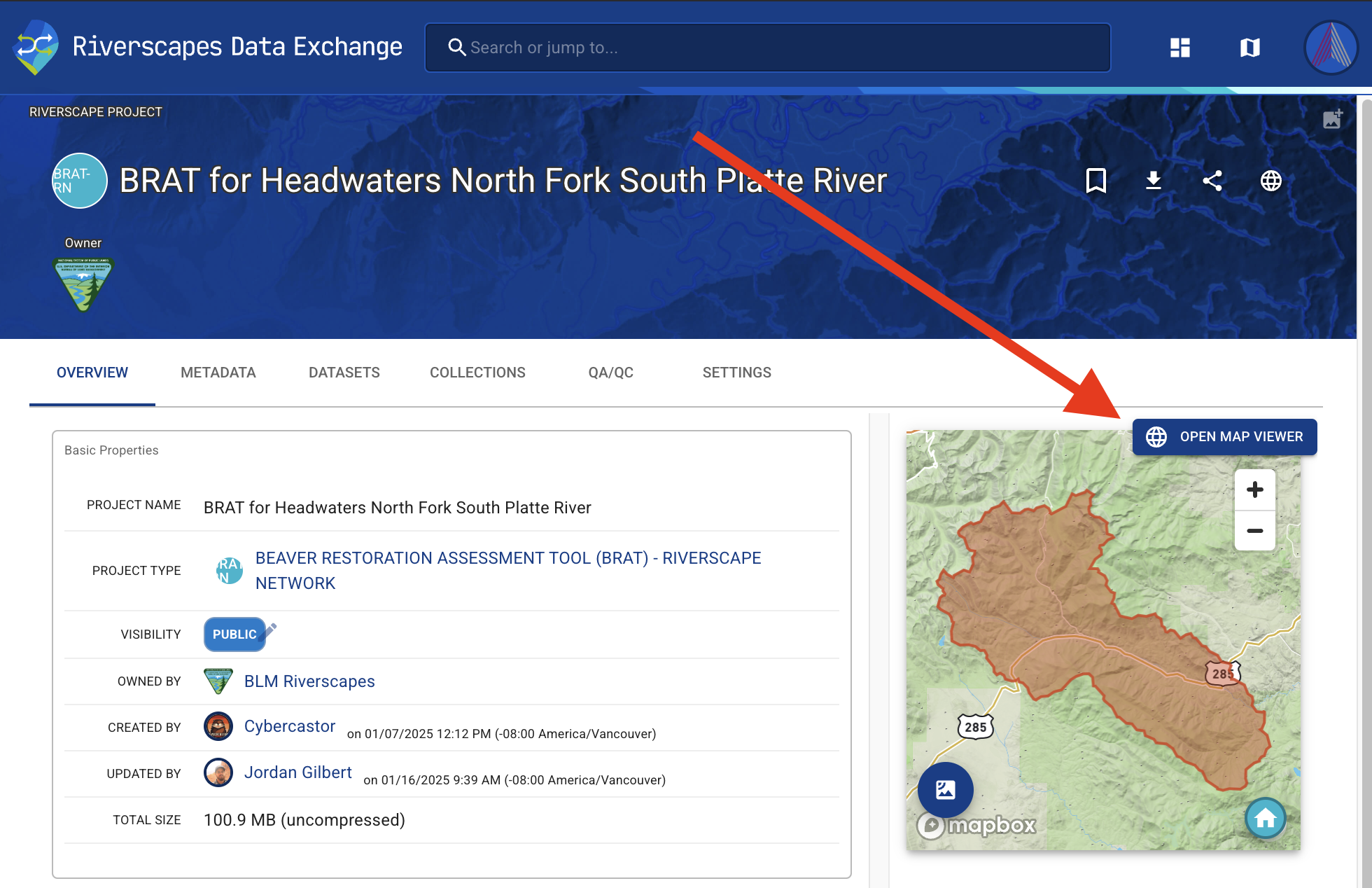Bookmark this project
1372x888 pixels.
(x=1095, y=181)
